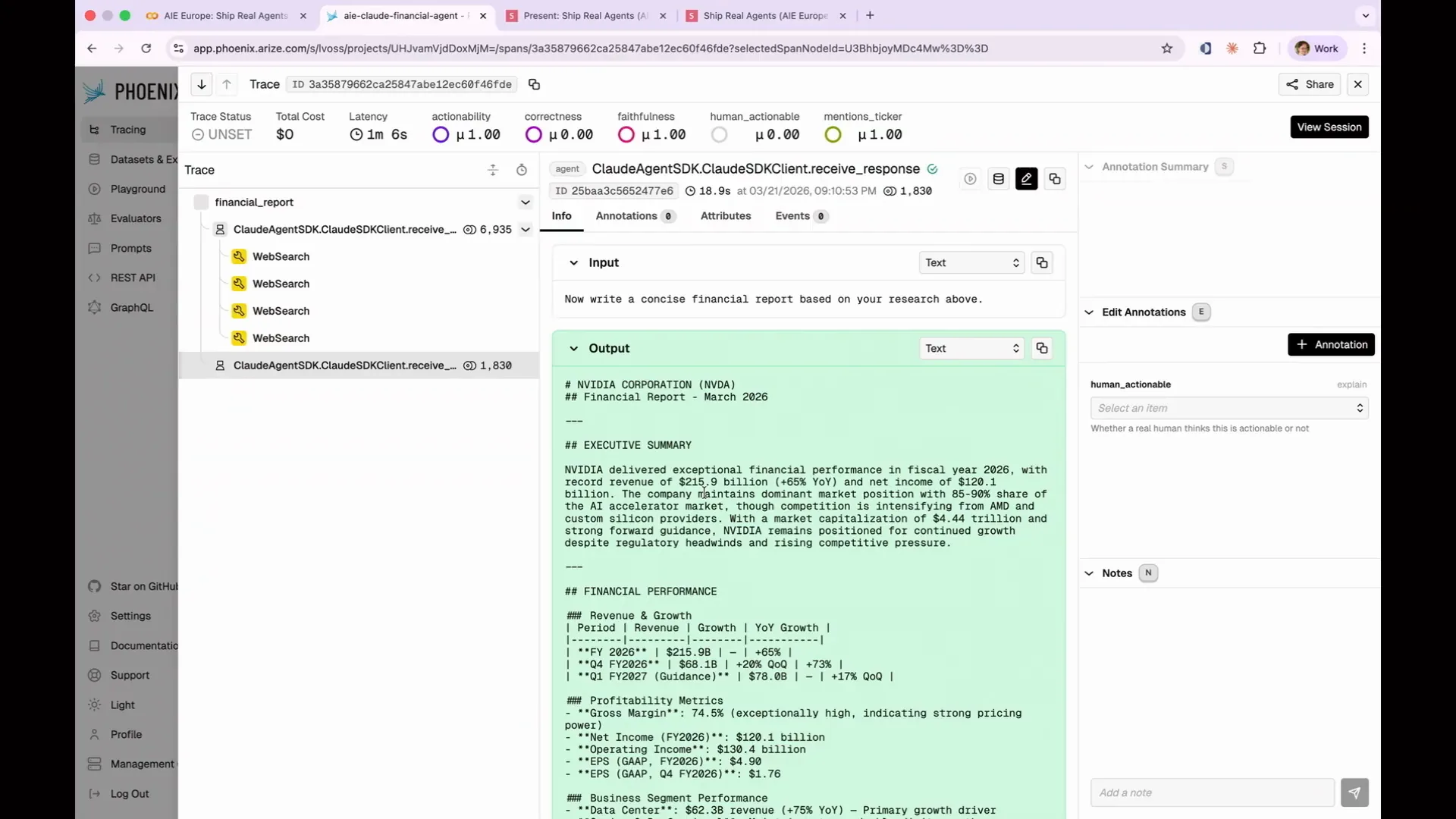Collapse the trace tree view
This screenshot has height=819, width=1456.
pyautogui.click(x=493, y=170)
